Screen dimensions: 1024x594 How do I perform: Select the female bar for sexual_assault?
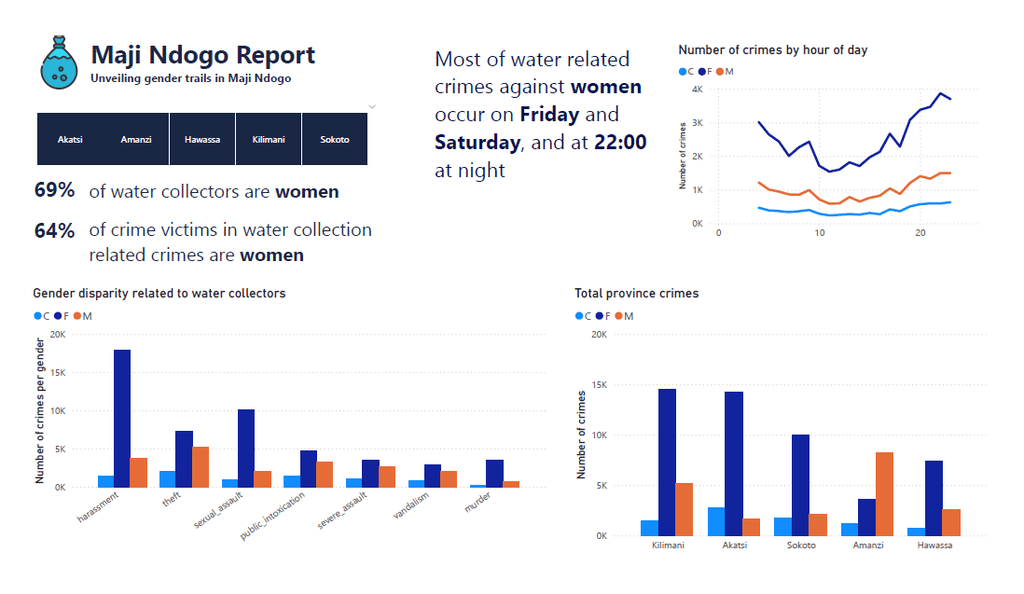coord(246,448)
